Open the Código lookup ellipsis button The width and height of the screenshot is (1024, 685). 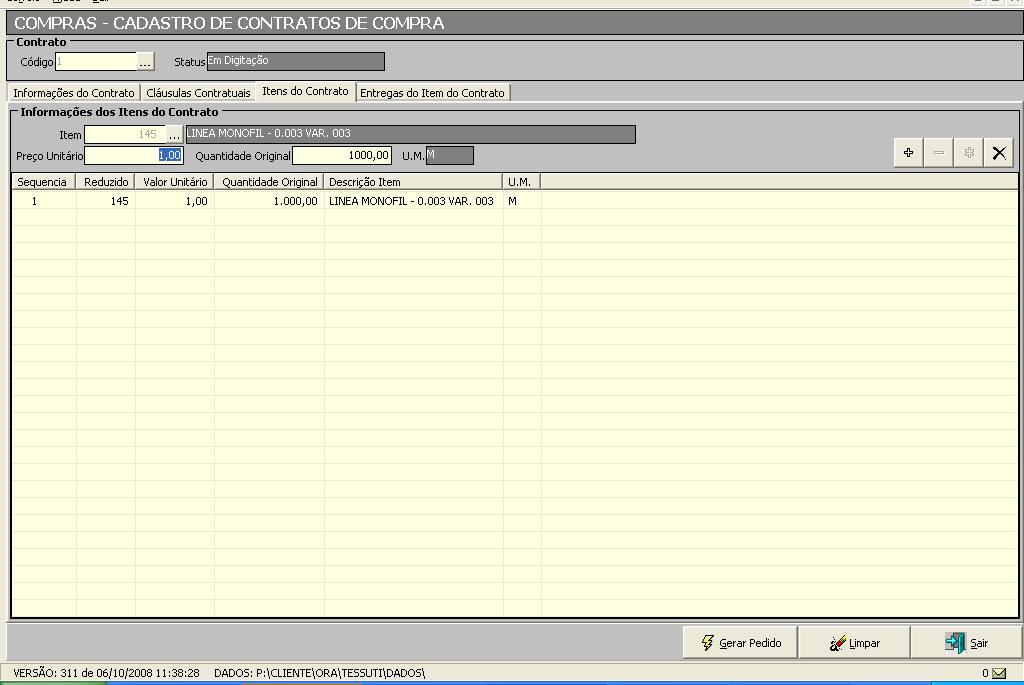coord(146,62)
